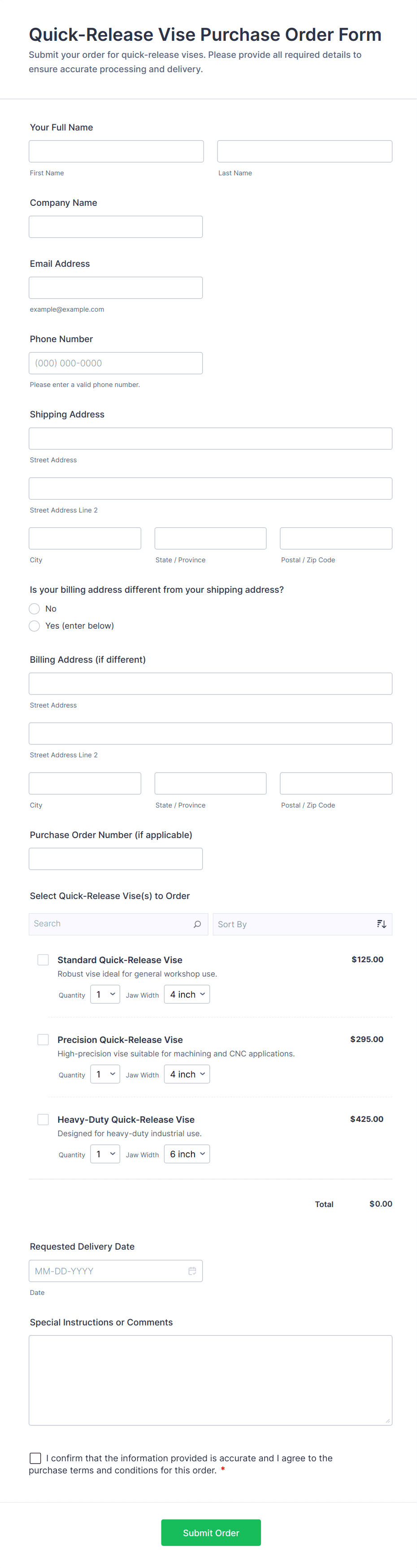Tick the Heavy-Duty Quick-Release Vise checkbox
Image resolution: width=417 pixels, height=1568 pixels.
point(43,1119)
